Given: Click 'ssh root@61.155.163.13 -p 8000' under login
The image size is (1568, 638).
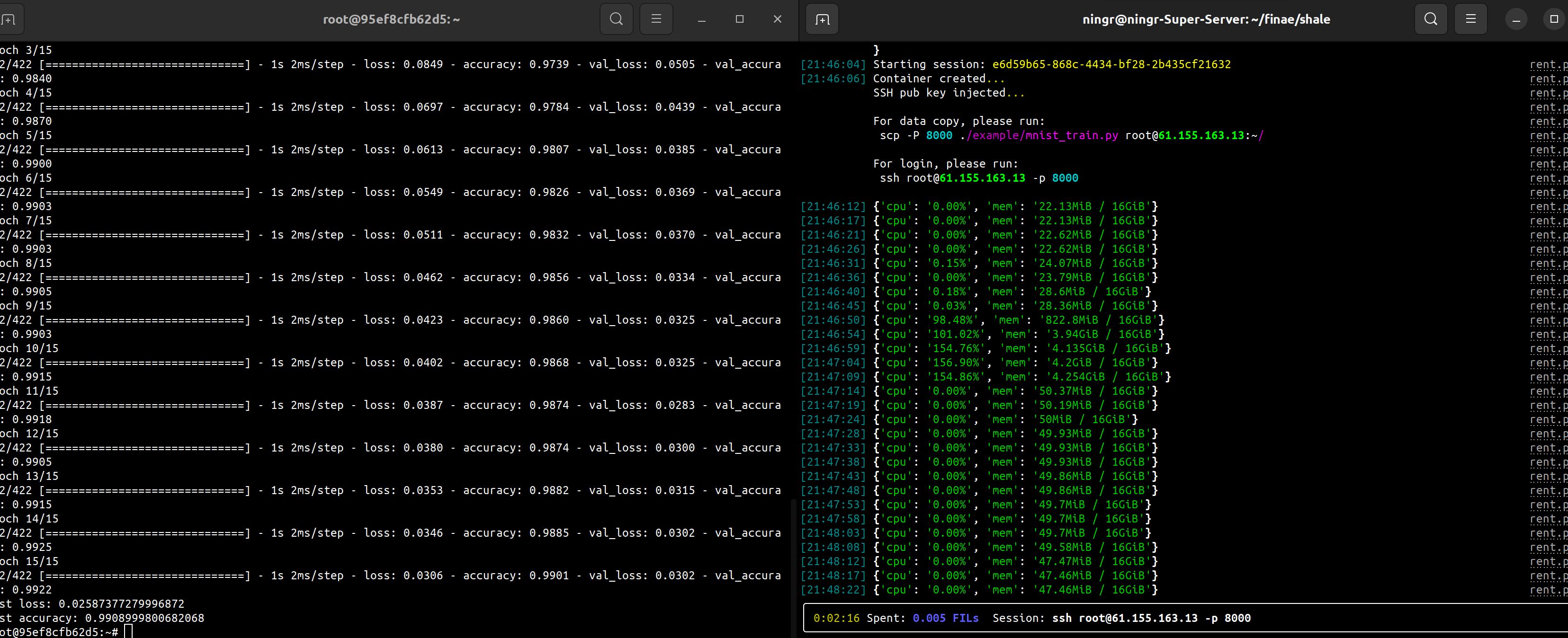Looking at the screenshot, I should [x=979, y=178].
